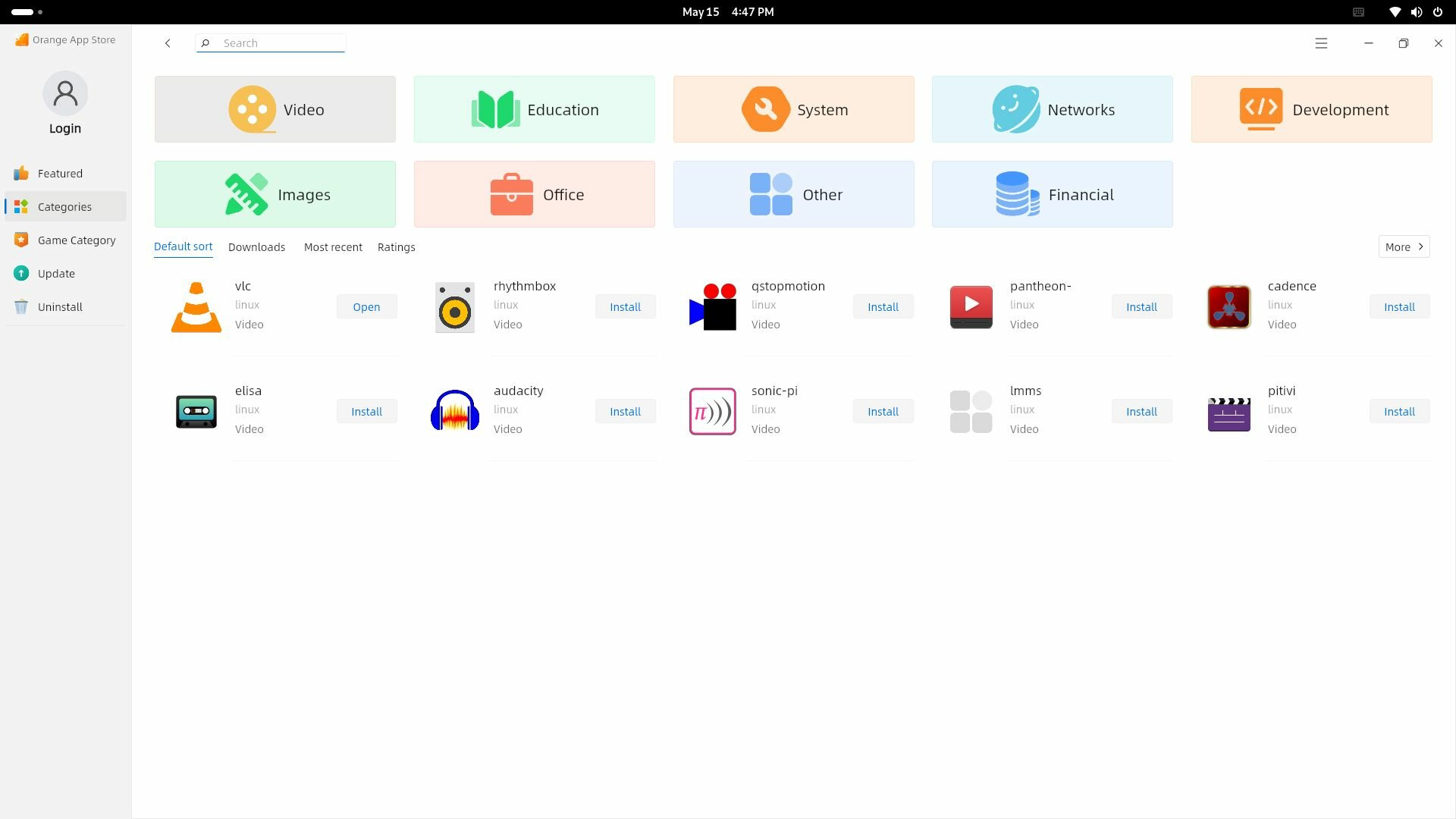Click the audacity app name
Image resolution: width=1456 pixels, height=819 pixels.
[519, 391]
